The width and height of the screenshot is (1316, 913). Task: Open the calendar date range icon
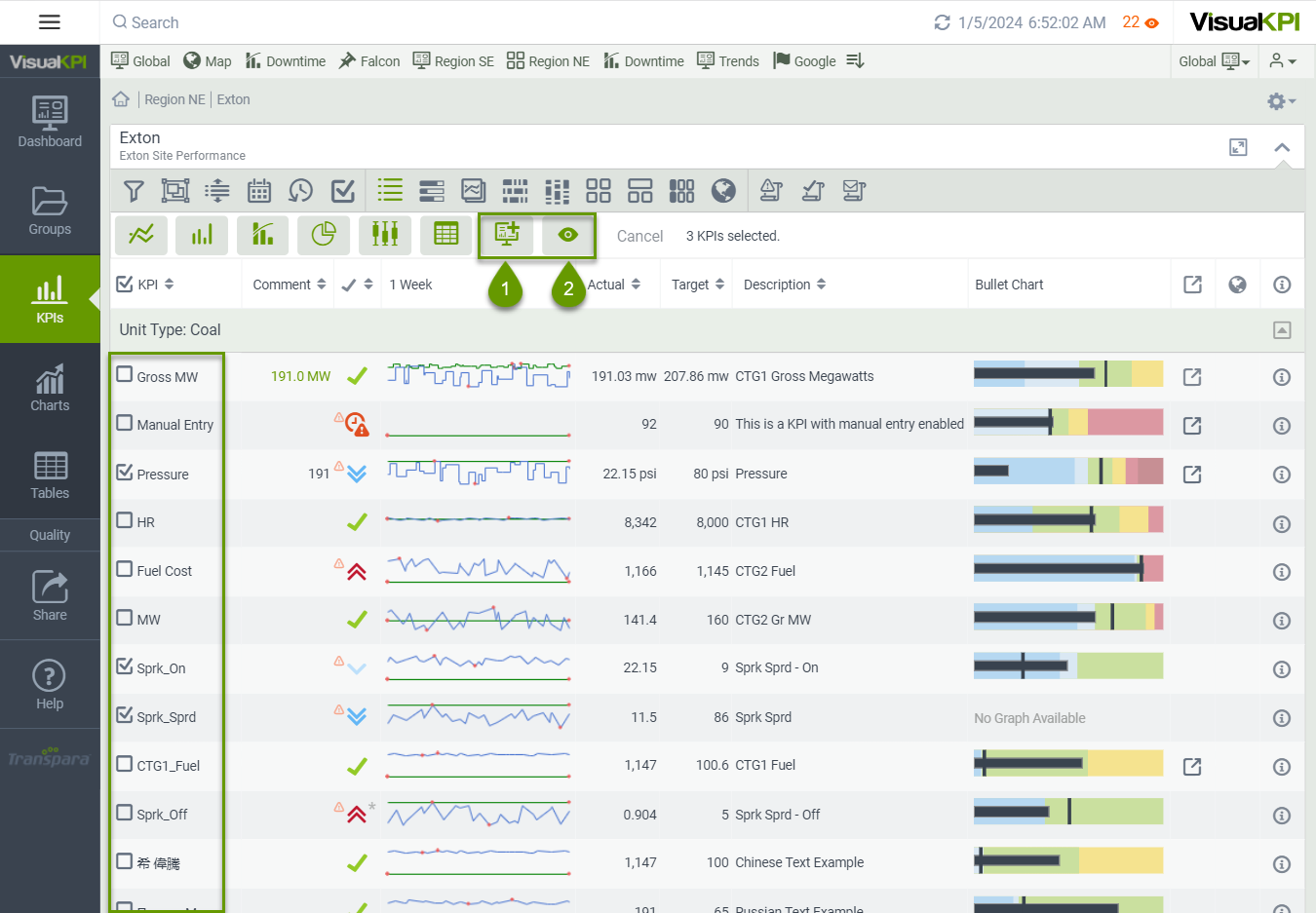(x=258, y=191)
